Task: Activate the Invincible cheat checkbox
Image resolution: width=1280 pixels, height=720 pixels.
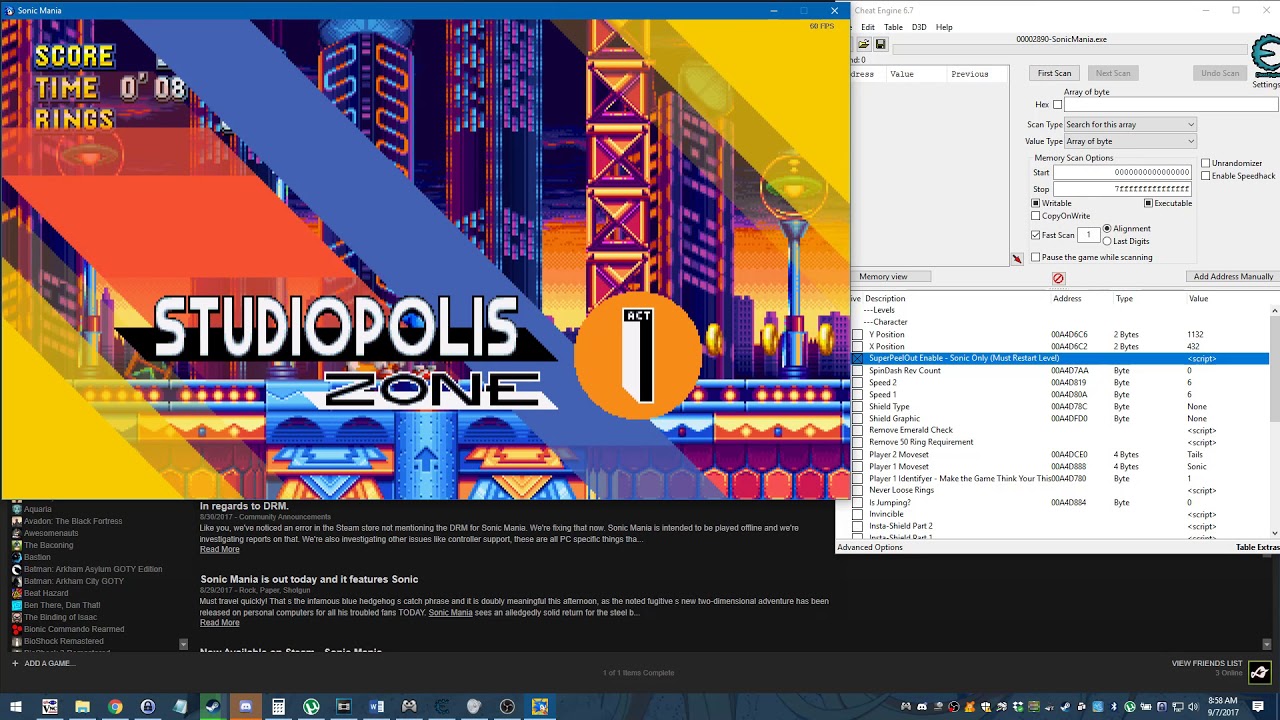Action: click(857, 515)
